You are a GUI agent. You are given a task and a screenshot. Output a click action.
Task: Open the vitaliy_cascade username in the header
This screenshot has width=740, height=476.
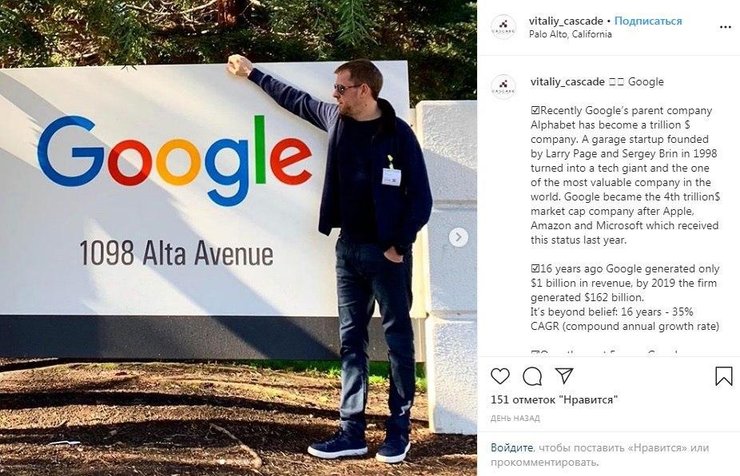[x=566, y=21]
